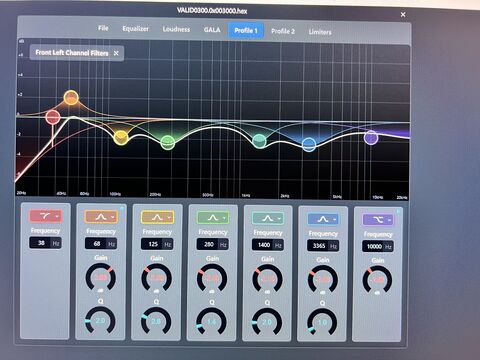This screenshot has width=480, height=360.
Task: Open the purple shelf filter type dropdown
Action: click(x=378, y=220)
